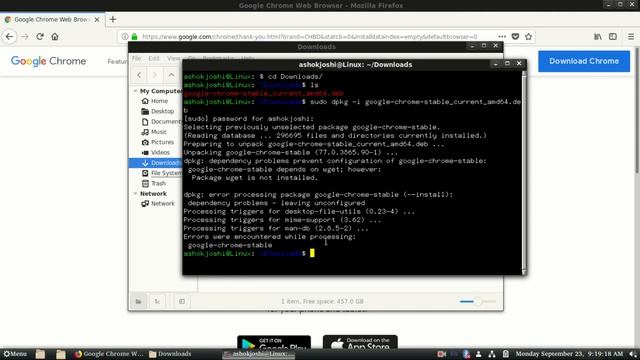The height and width of the screenshot is (360, 640).
Task: Open the Get it on Google Play badge
Action: pyautogui.click(x=274, y=343)
